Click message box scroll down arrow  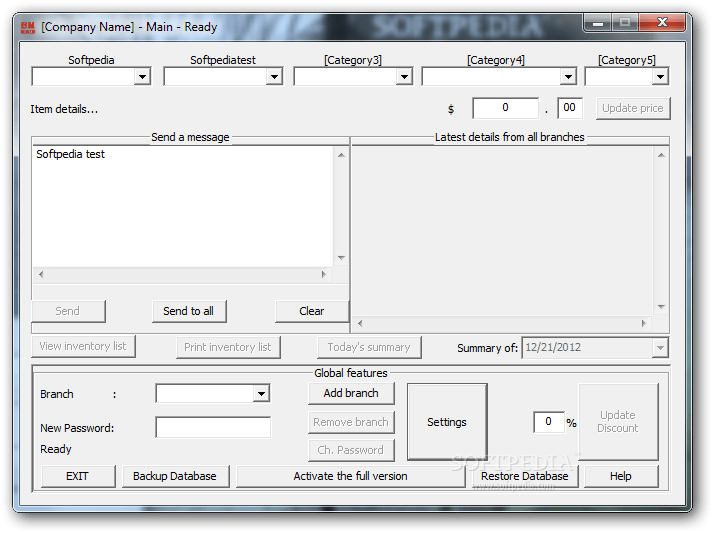[341, 258]
